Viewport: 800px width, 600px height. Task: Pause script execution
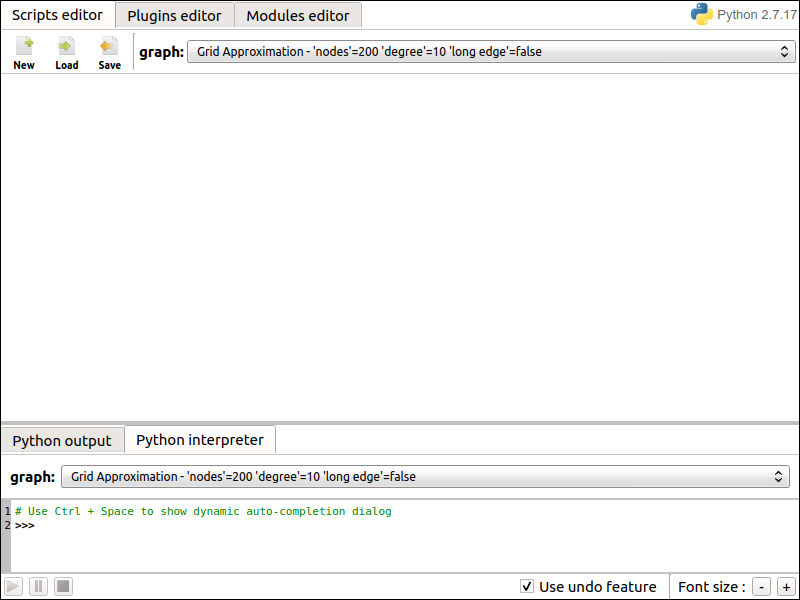[x=38, y=587]
